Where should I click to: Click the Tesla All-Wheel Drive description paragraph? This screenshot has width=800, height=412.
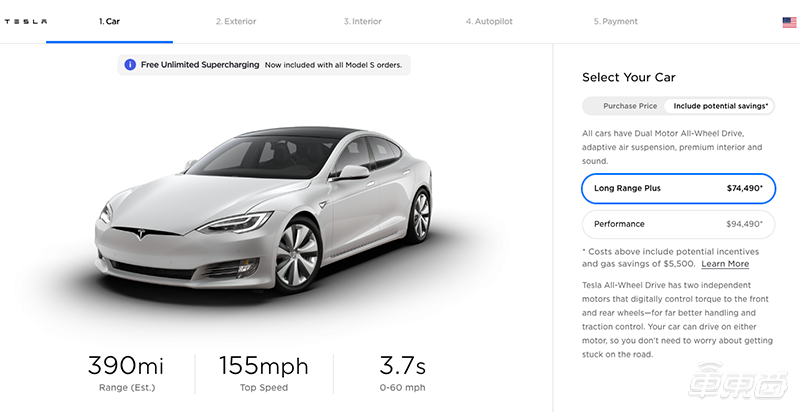click(x=678, y=320)
